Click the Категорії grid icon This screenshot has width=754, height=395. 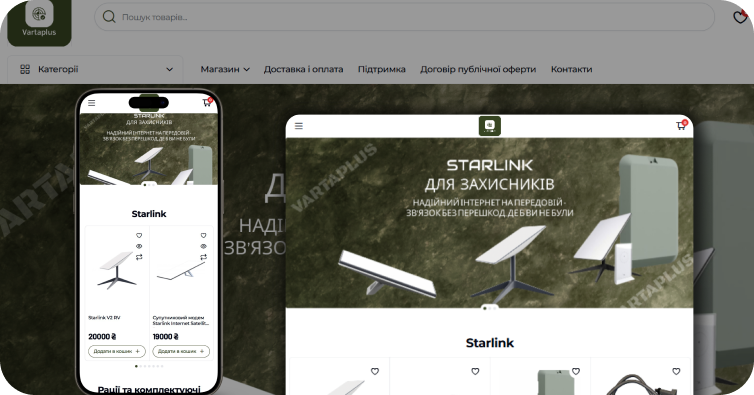pos(25,69)
